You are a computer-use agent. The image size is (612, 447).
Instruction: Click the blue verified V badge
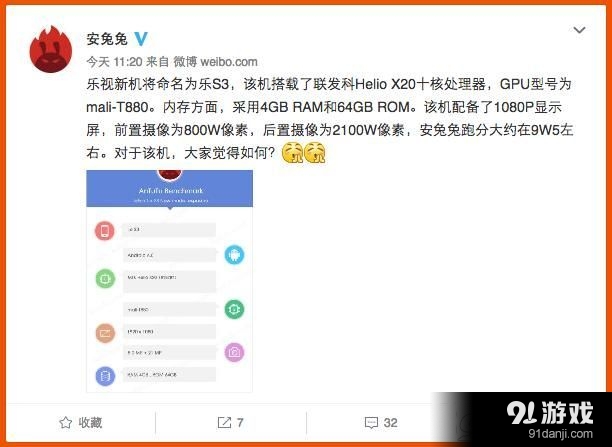pyautogui.click(x=141, y=39)
